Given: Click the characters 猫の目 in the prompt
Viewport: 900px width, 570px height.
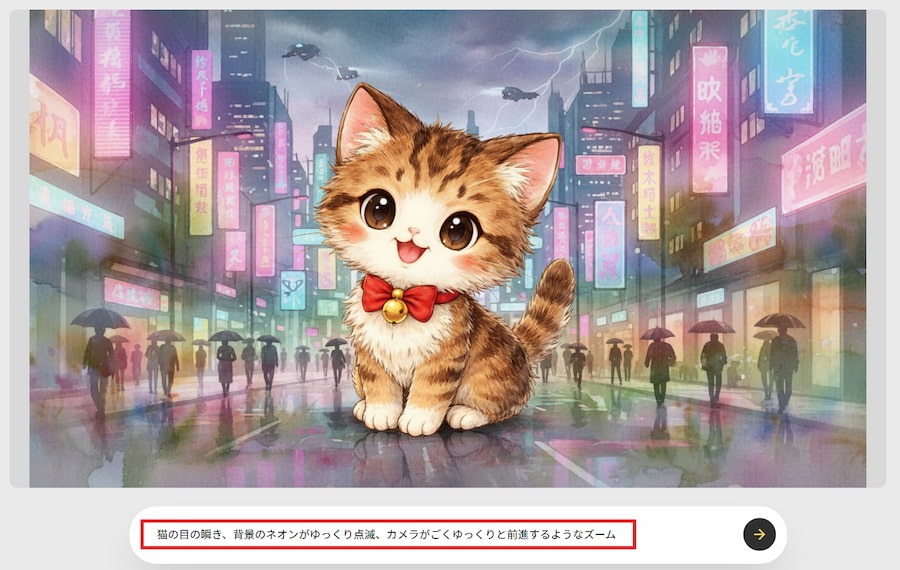Looking at the screenshot, I should 173,534.
